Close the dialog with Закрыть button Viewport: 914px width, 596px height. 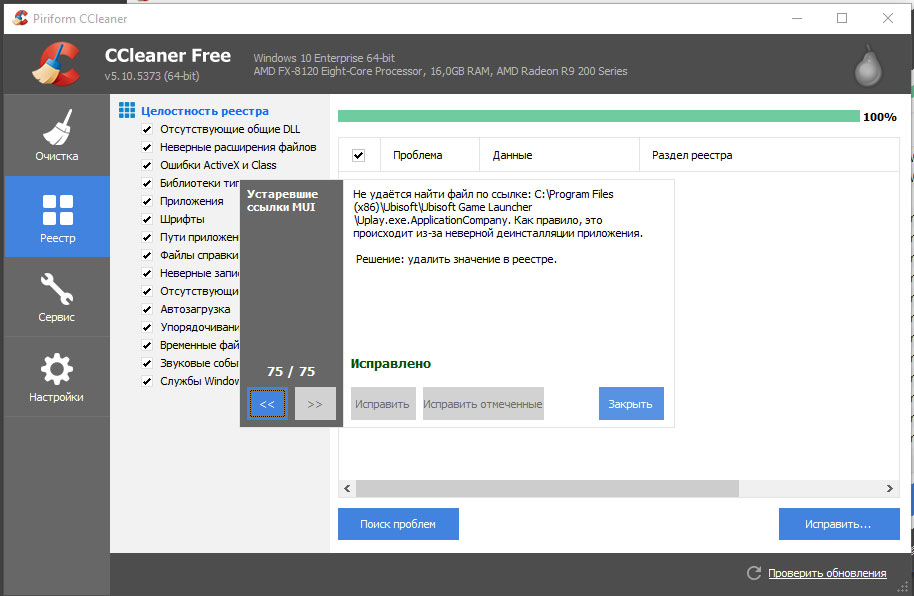tap(631, 404)
